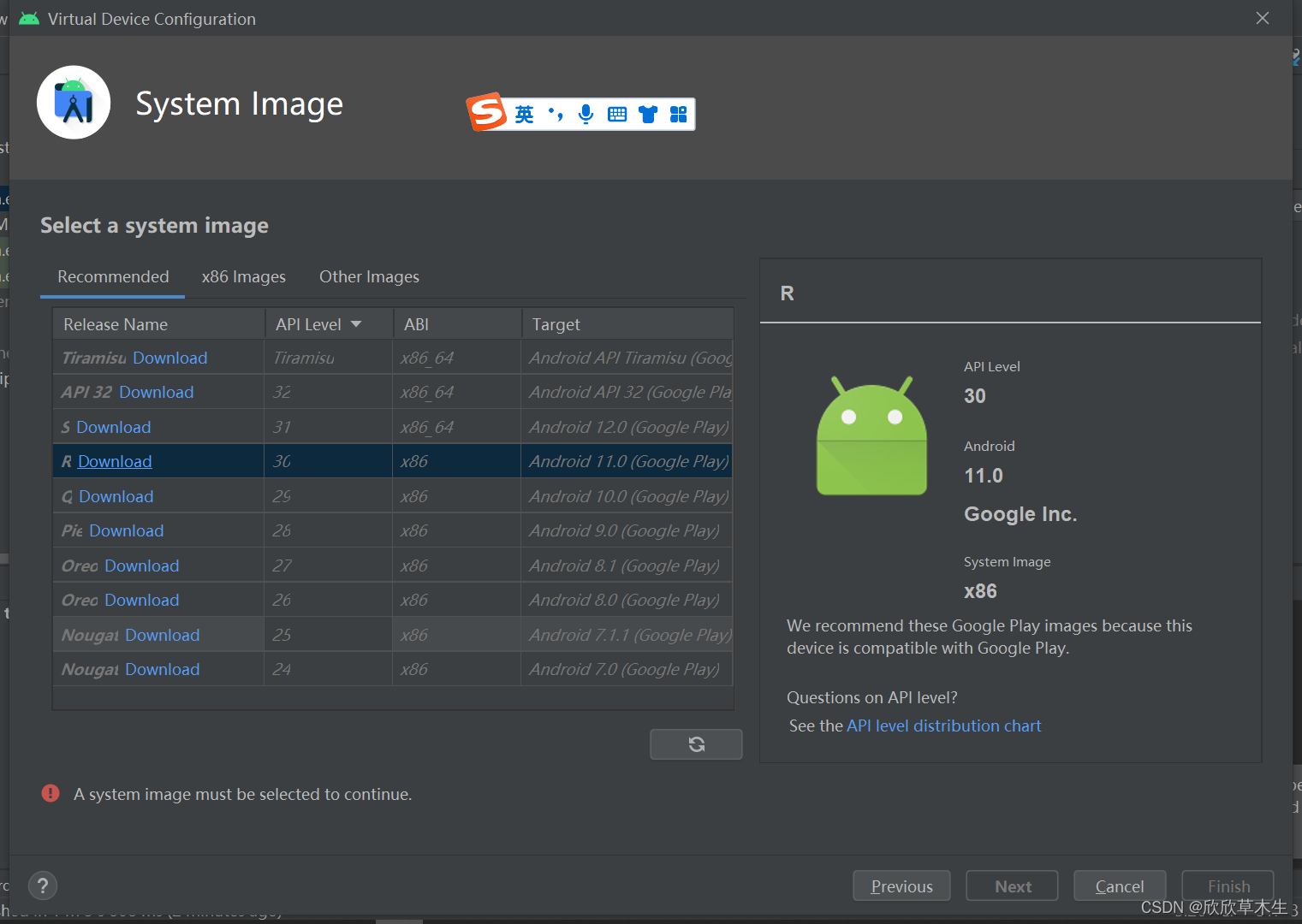Screen dimensions: 1302x924
Task: Click Download link for Oreo API 26
Action: tap(142, 600)
